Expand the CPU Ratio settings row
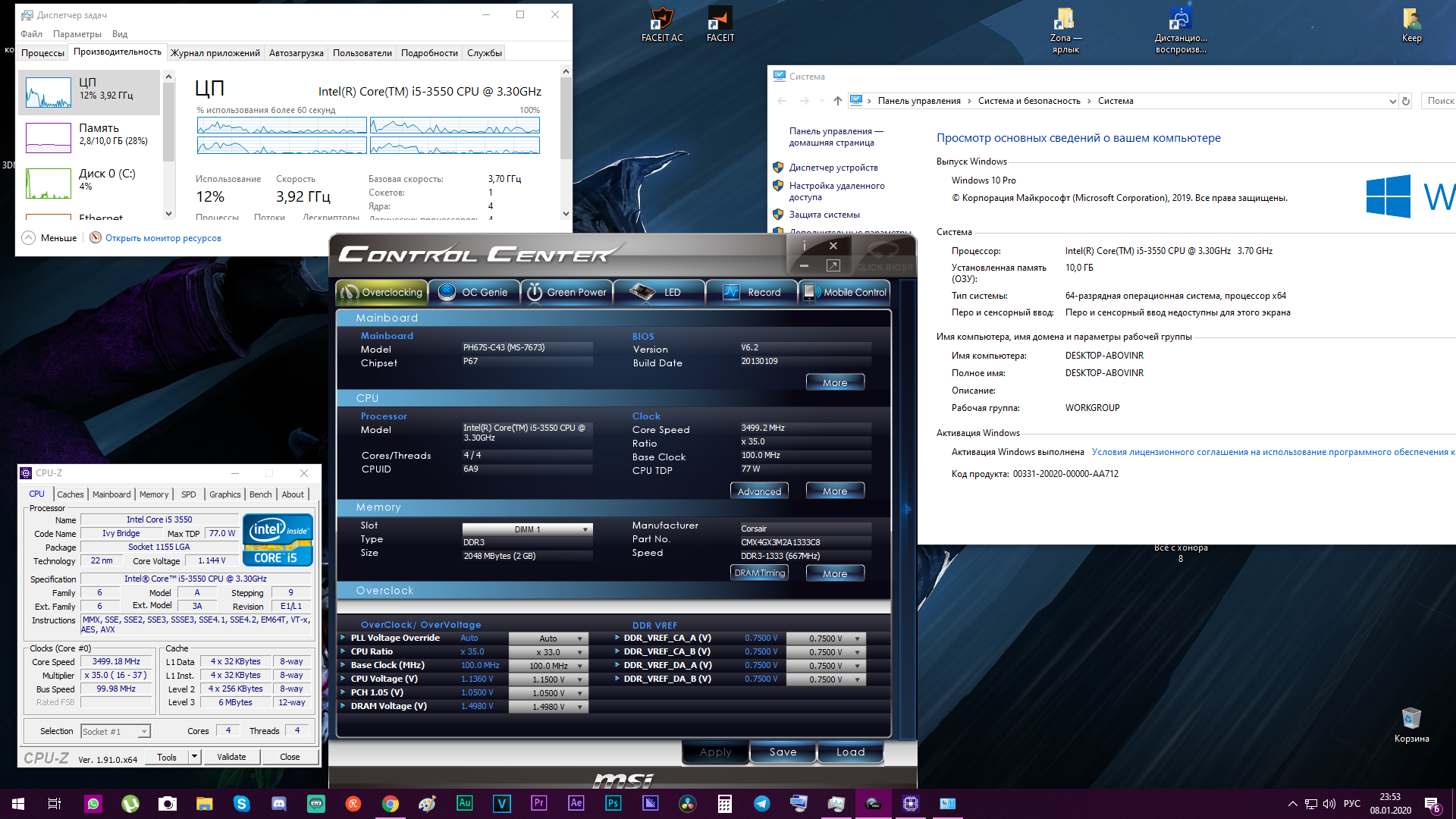Viewport: 1456px width, 819px height. tap(344, 651)
